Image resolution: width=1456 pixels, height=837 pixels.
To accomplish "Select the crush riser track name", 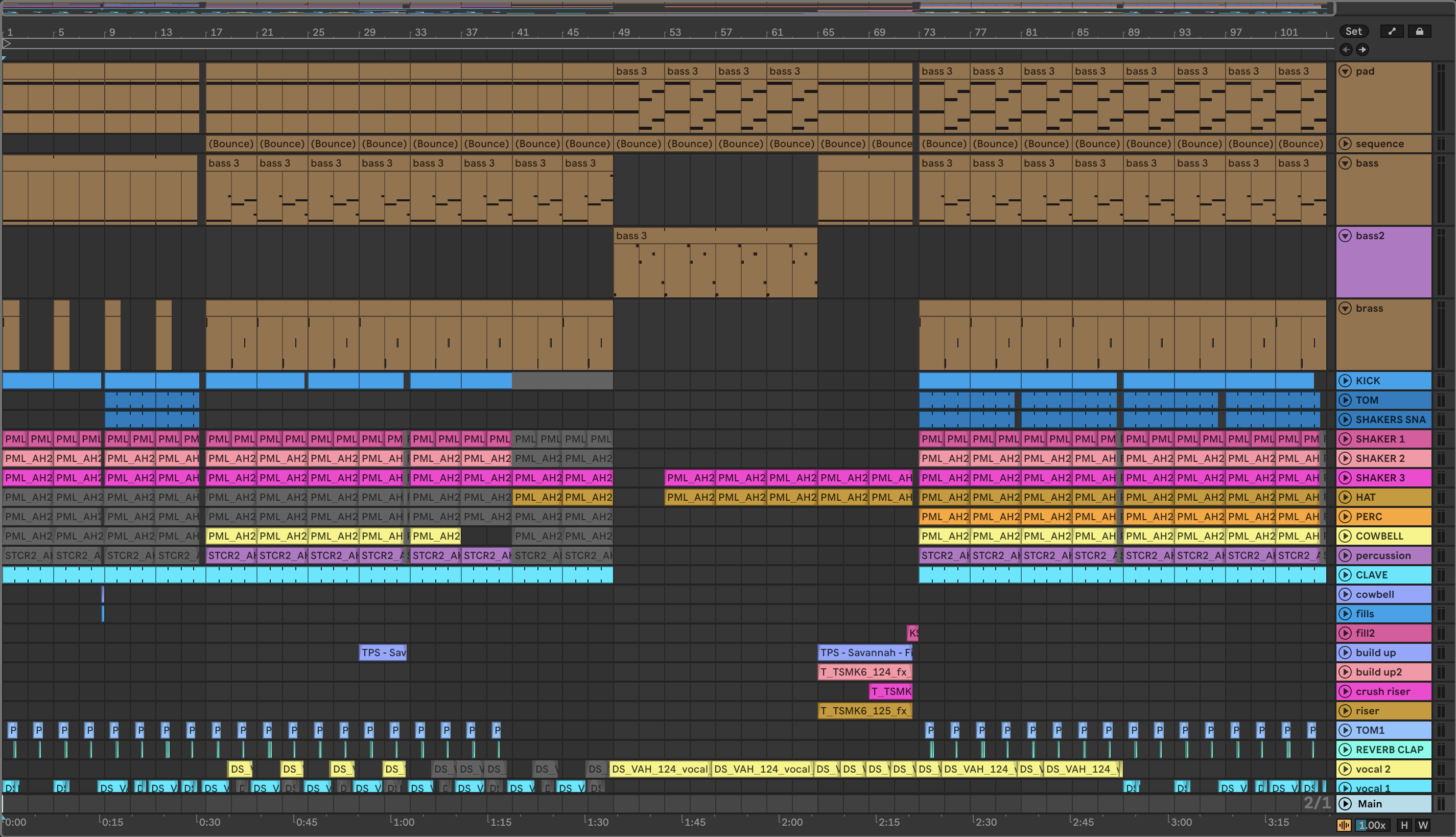I will [x=1382, y=691].
